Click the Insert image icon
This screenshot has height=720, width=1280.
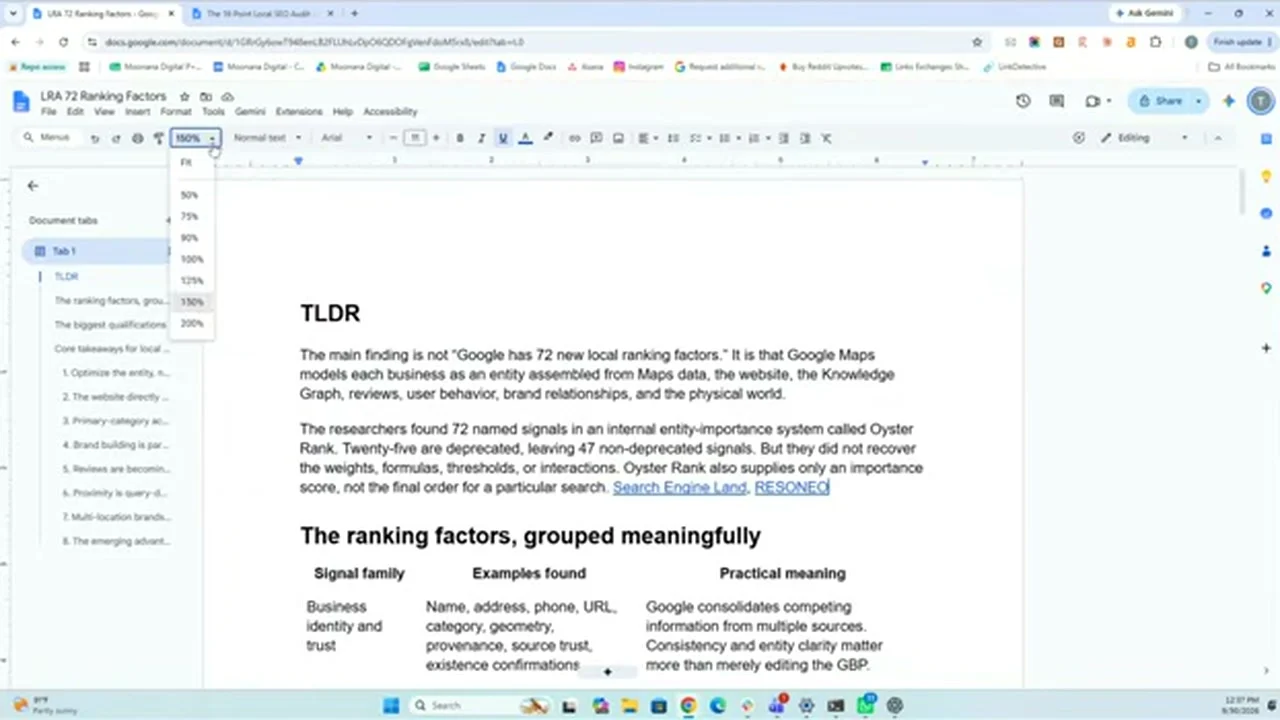618,138
